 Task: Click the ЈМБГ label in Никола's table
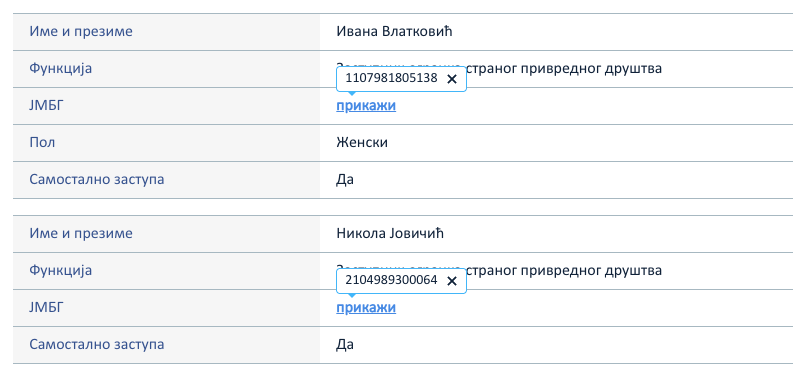point(47,308)
